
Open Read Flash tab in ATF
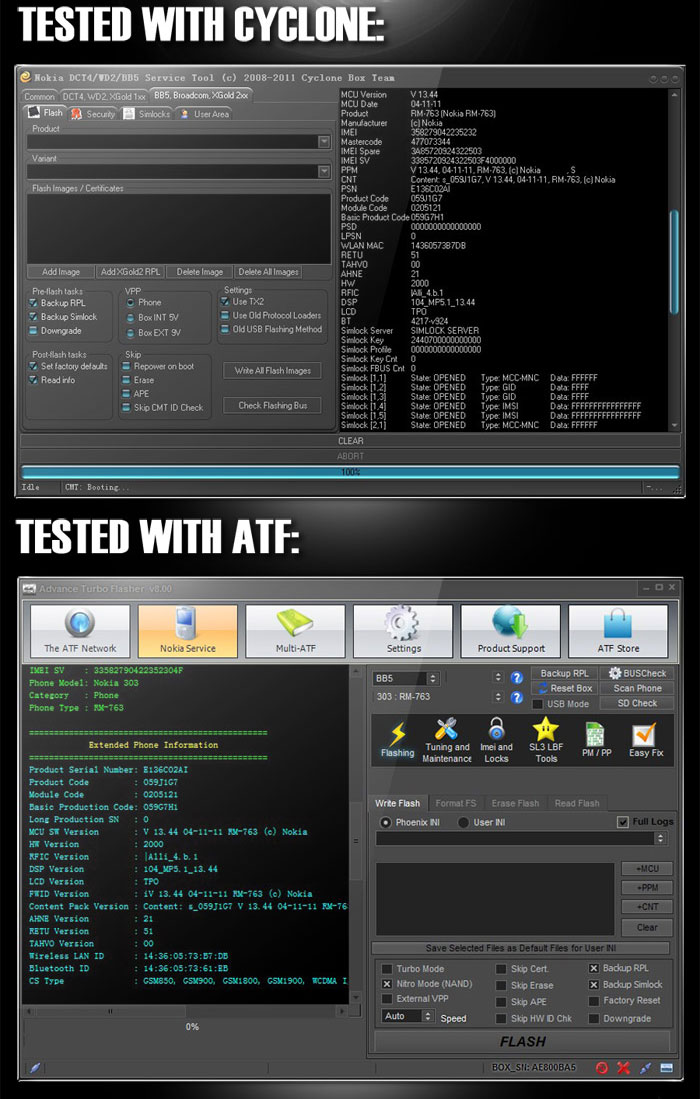tap(577, 803)
